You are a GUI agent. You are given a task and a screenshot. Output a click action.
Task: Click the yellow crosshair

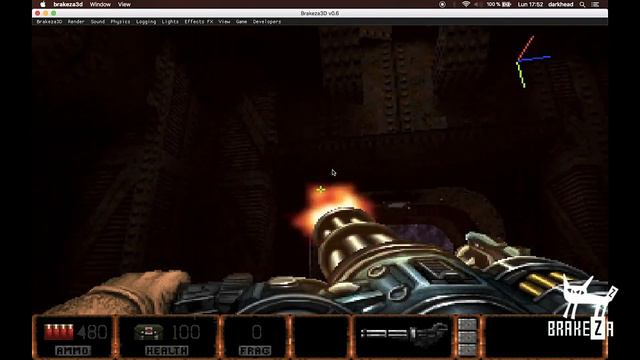coord(321,189)
